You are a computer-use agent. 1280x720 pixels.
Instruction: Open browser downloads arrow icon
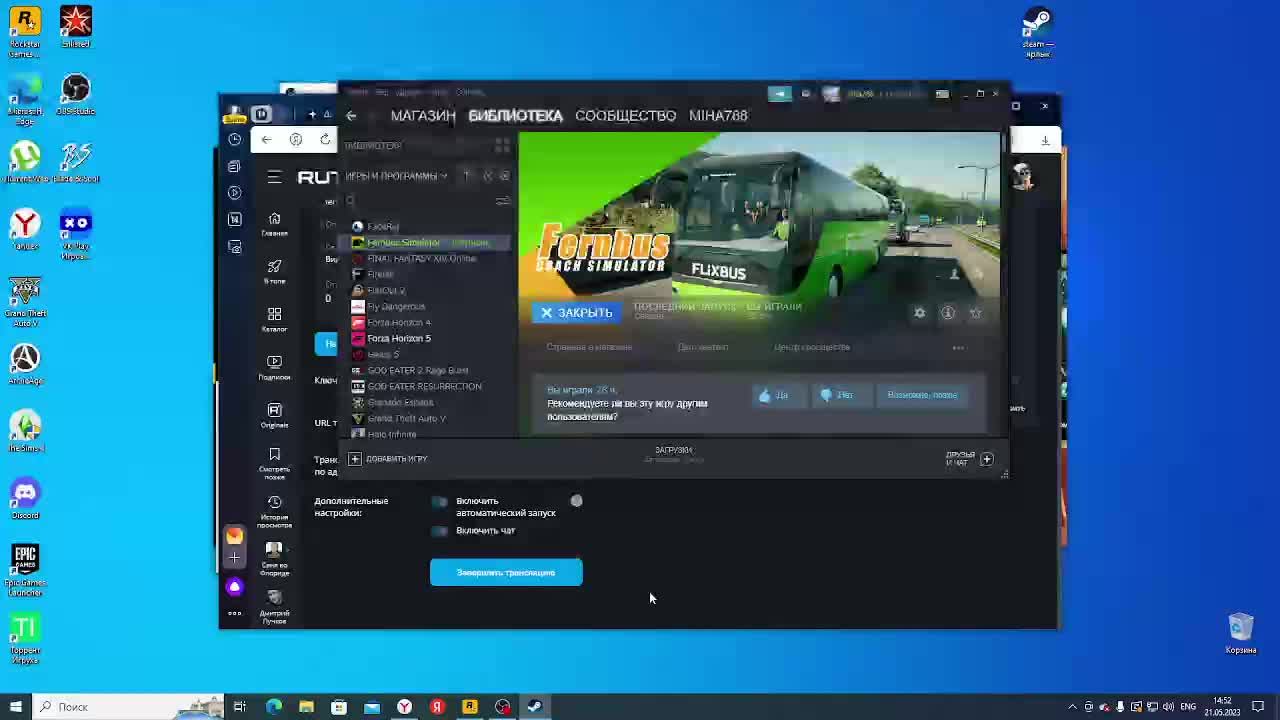point(1045,140)
